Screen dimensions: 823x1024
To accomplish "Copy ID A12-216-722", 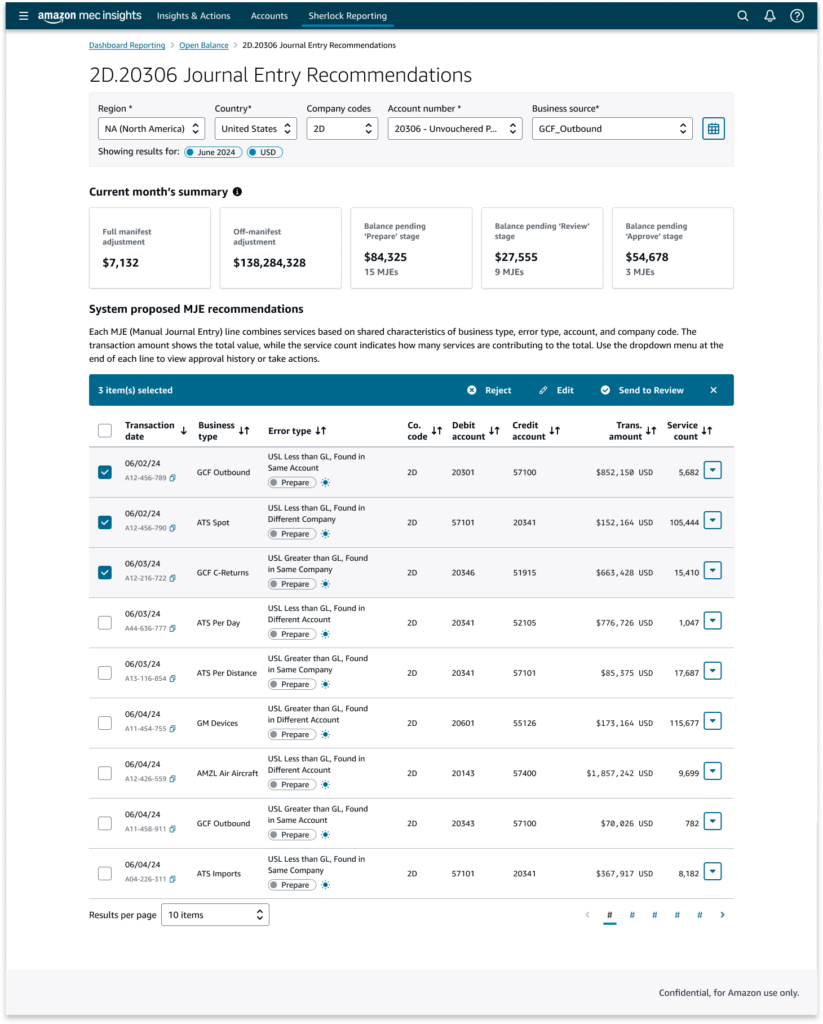I will (172, 579).
